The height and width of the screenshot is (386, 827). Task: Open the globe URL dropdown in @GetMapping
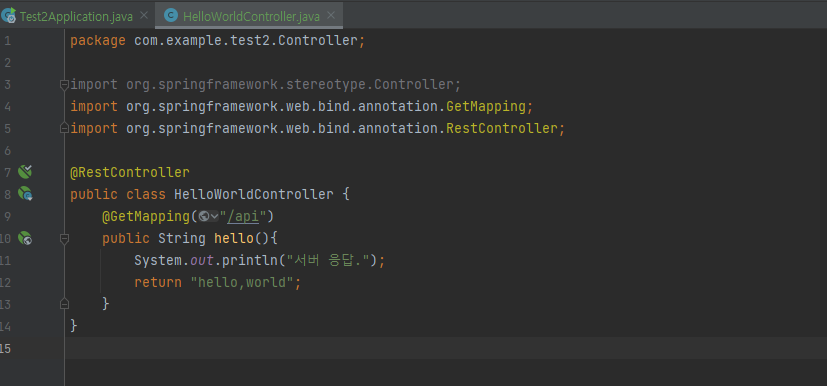pos(209,216)
